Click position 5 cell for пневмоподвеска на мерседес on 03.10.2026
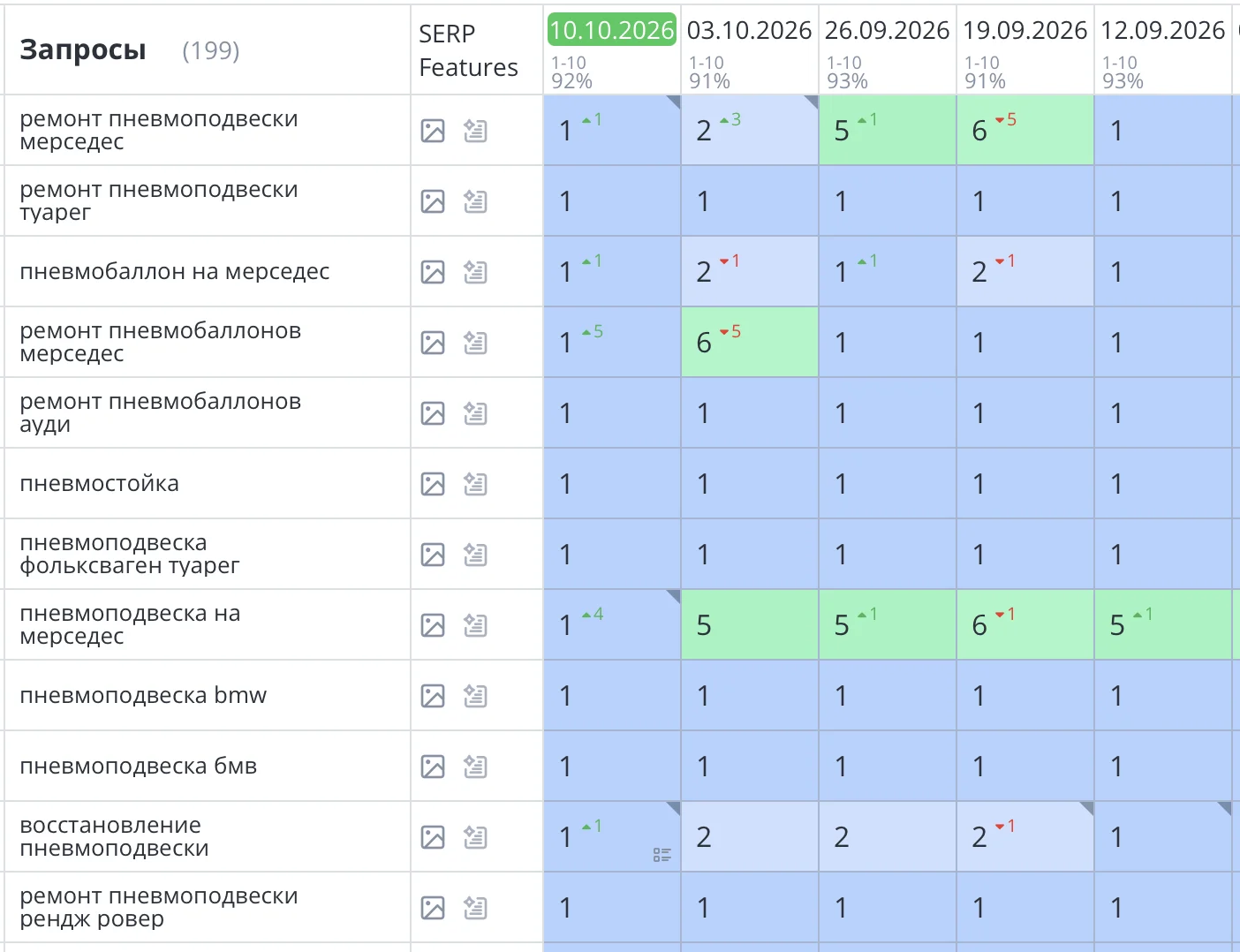This screenshot has width=1240, height=952. [x=750, y=624]
